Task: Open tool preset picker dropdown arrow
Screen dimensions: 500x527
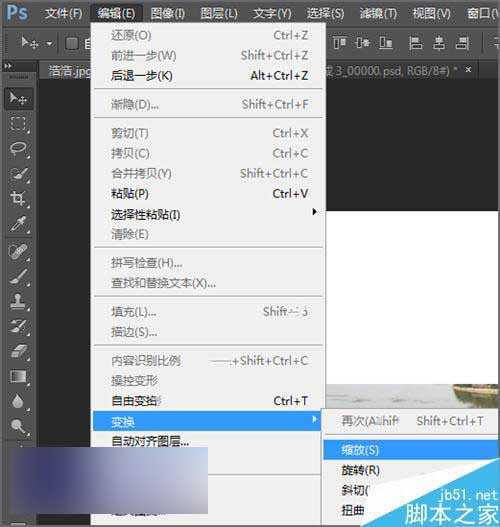Action: click(x=49, y=43)
